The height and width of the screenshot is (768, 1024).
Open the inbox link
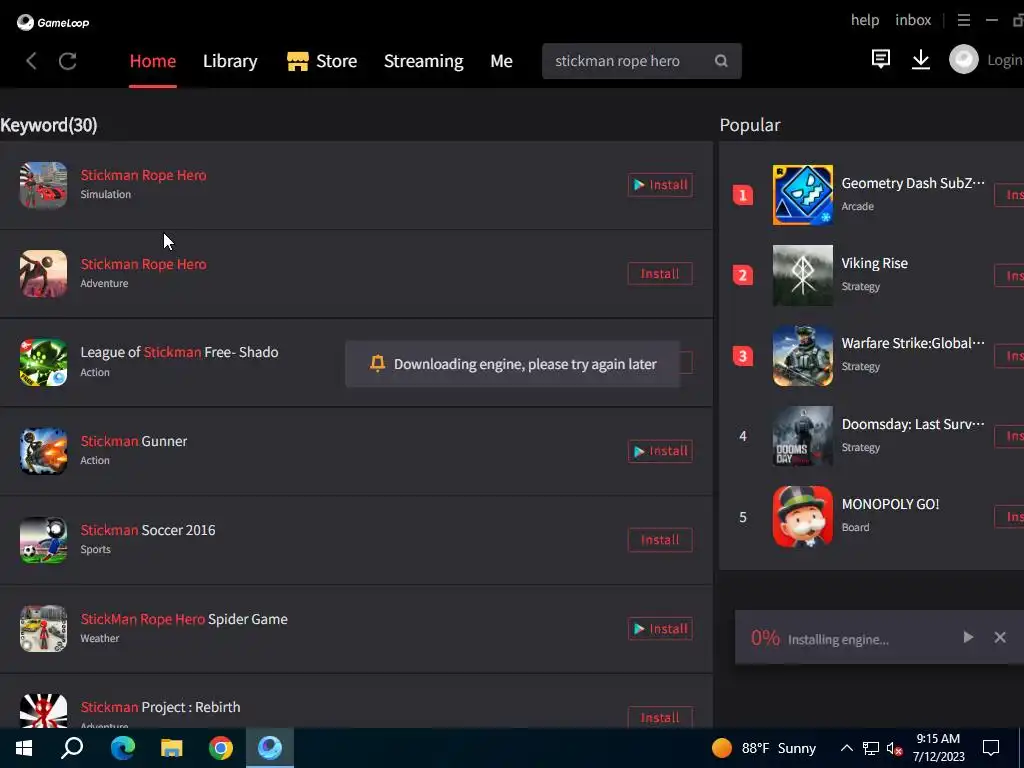[913, 20]
